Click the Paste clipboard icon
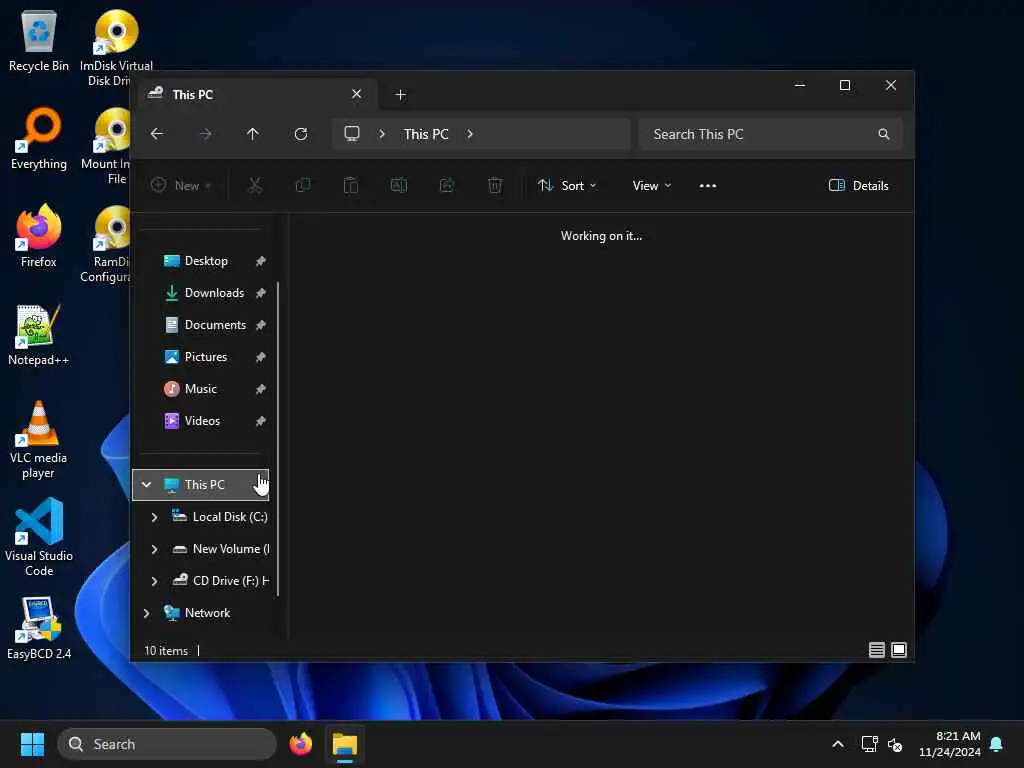1024x768 pixels. pos(351,185)
